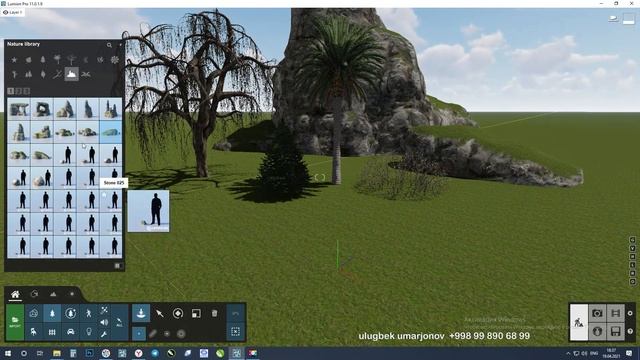Go to library page 1
640x360 pixels.
coord(11,91)
